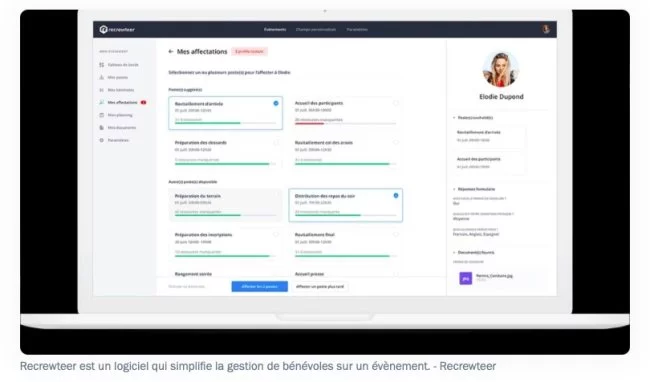650x382 pixels.
Task: Go back using arrow beside Mes affectations
Action: pos(171,51)
